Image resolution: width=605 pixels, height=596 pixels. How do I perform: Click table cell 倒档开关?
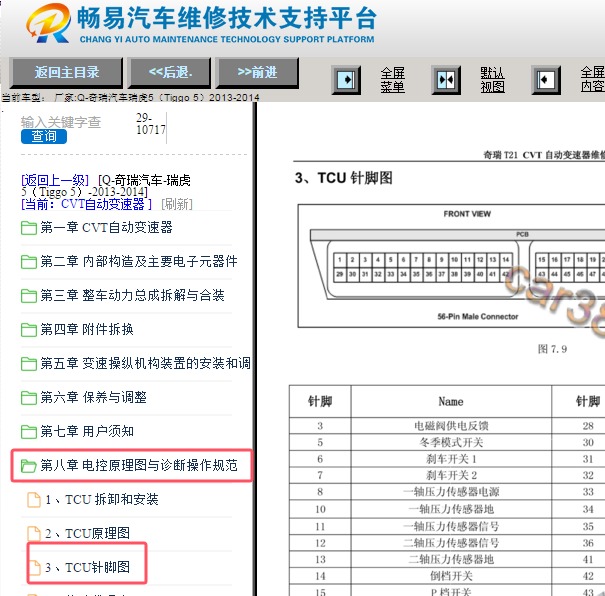451,576
